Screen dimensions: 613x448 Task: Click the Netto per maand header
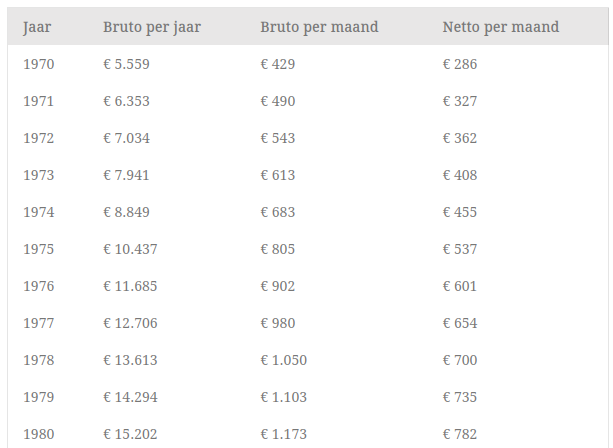500,27
